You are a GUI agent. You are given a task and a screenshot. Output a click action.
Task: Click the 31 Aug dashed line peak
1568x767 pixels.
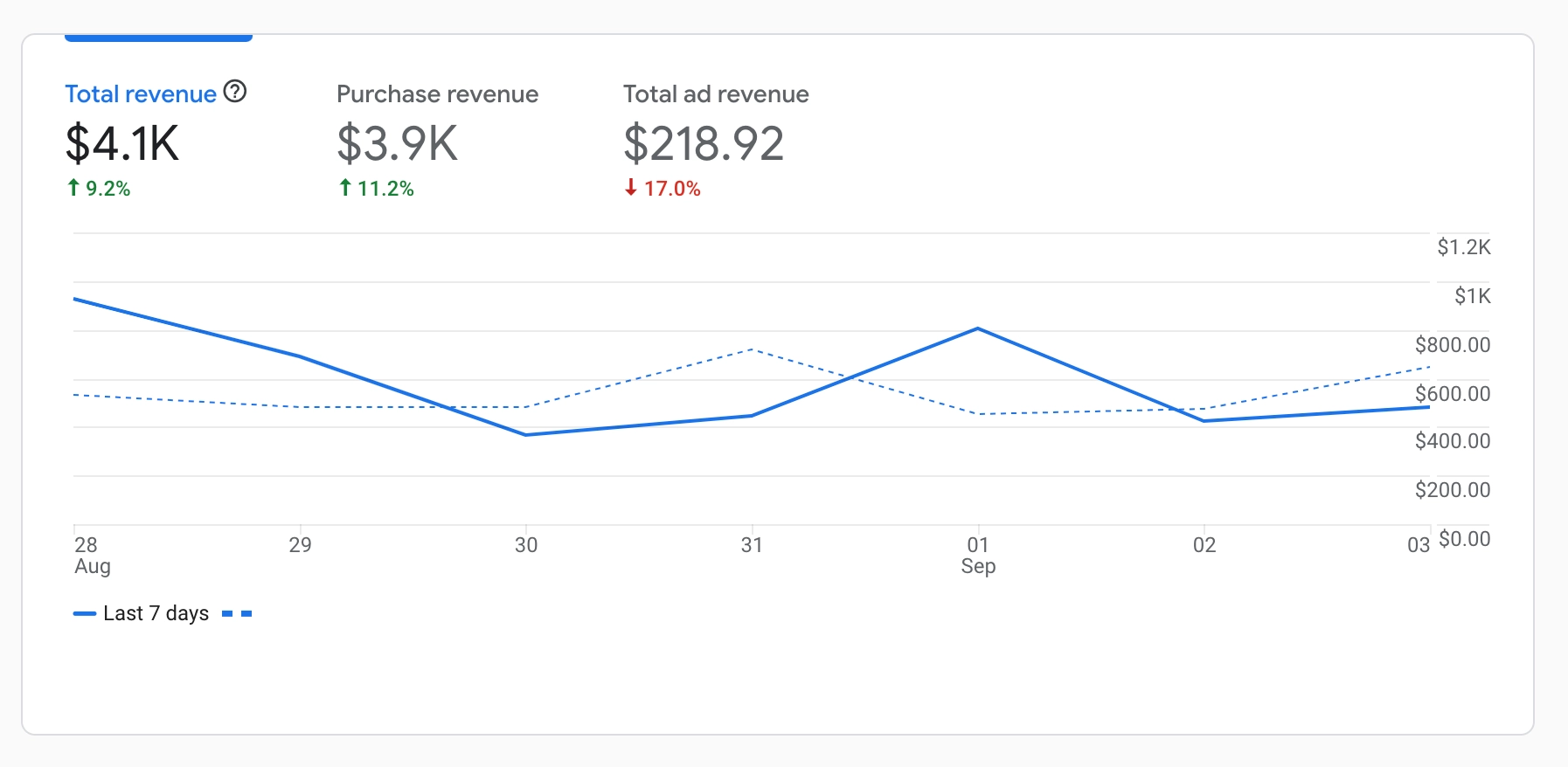click(752, 349)
